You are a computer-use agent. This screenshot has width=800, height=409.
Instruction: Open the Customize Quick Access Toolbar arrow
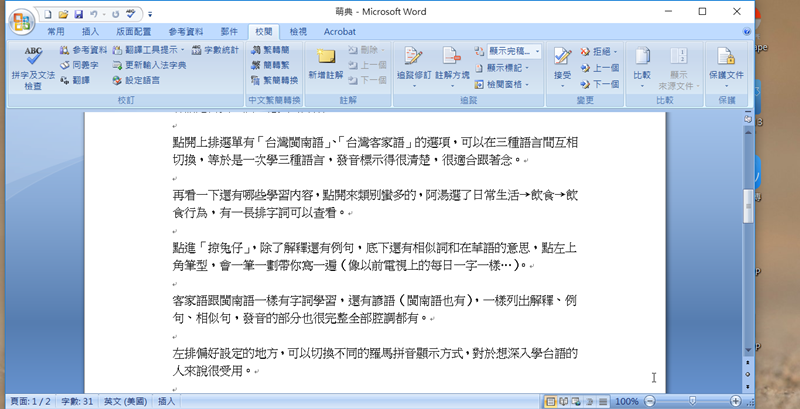[x=150, y=14]
